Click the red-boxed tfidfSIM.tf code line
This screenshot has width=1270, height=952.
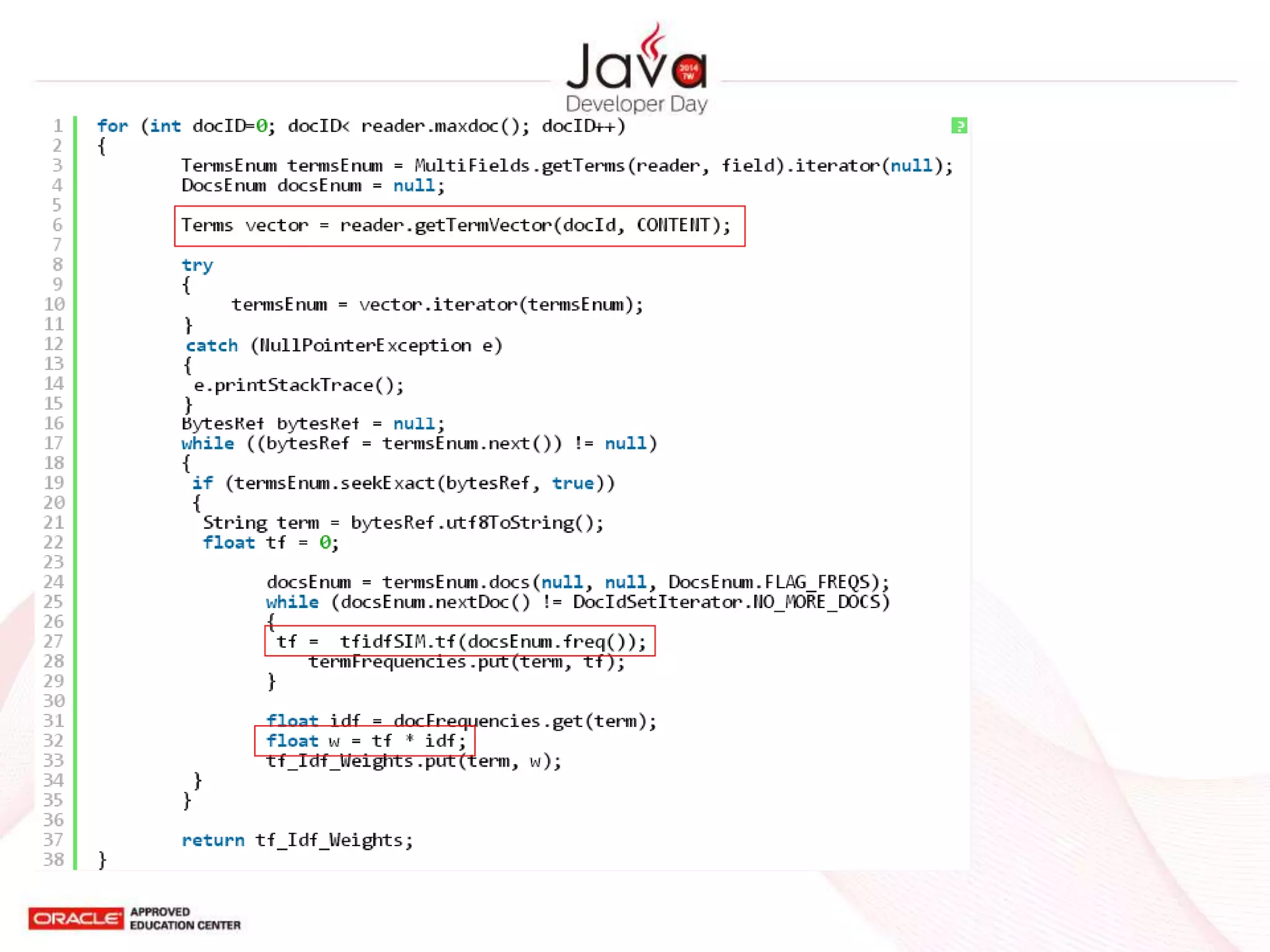tap(460, 641)
